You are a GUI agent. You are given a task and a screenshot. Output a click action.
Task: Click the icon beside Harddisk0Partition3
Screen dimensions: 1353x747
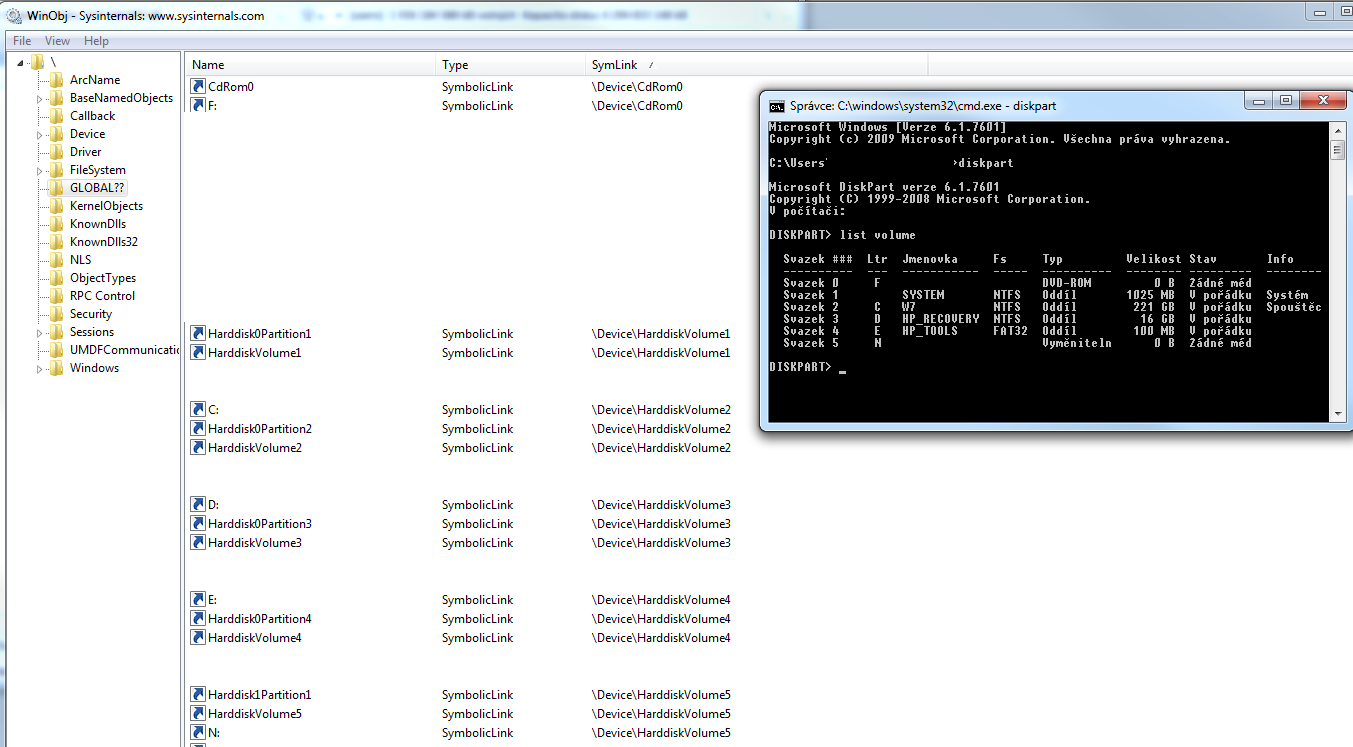[x=198, y=524]
